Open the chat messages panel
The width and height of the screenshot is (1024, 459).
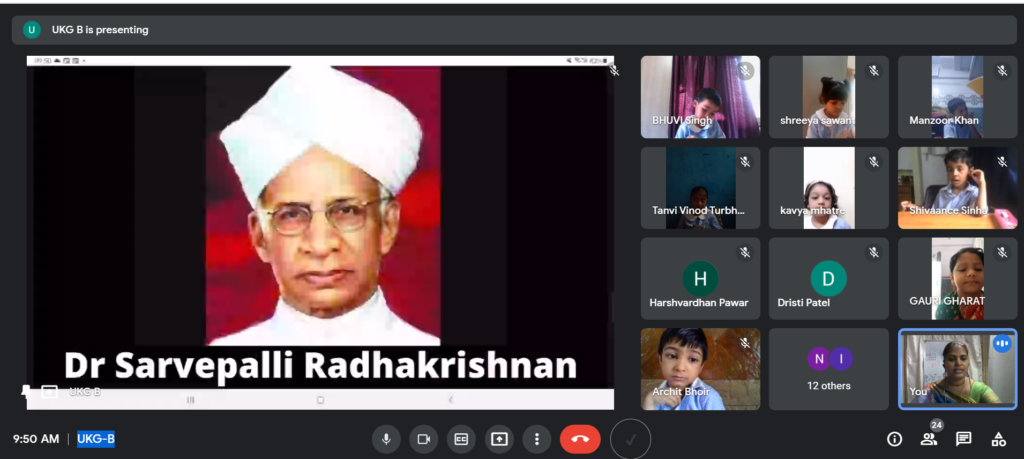point(964,439)
